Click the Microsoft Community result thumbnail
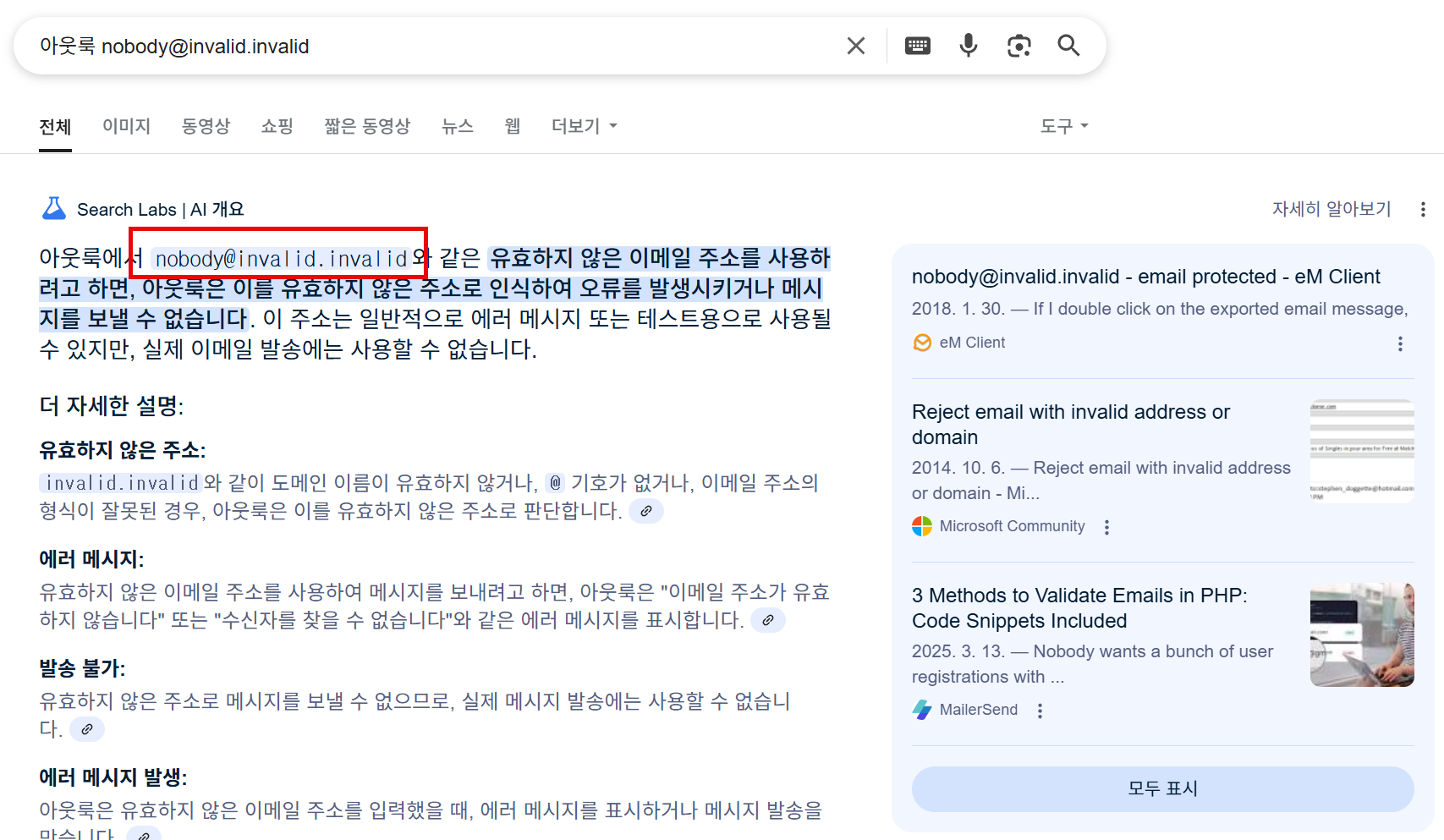Viewport: 1444px width, 840px height. pos(1362,451)
